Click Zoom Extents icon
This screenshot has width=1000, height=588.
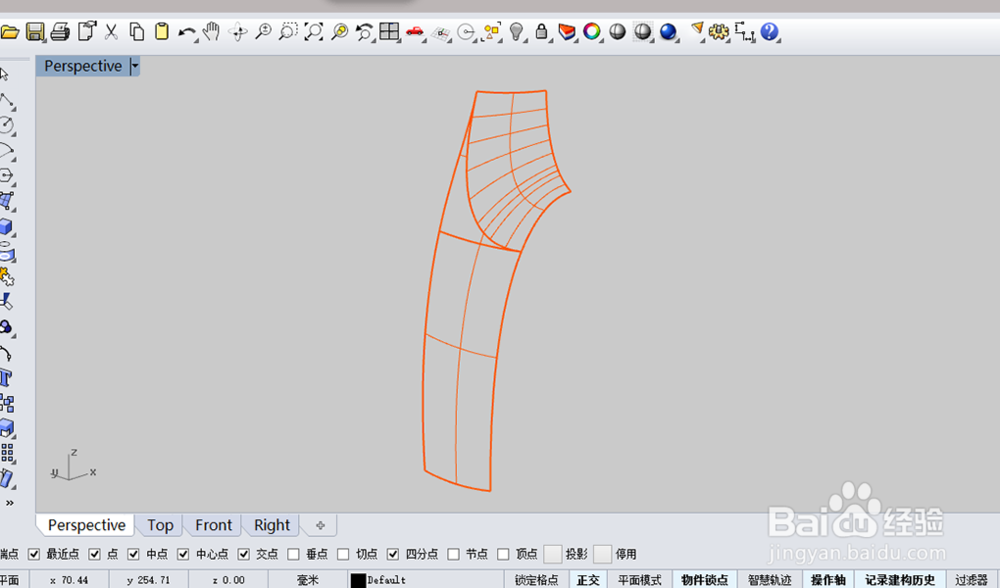pyautogui.click(x=314, y=31)
